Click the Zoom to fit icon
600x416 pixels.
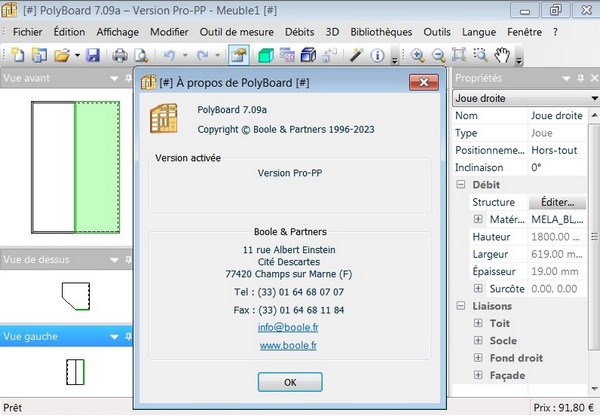(459, 55)
